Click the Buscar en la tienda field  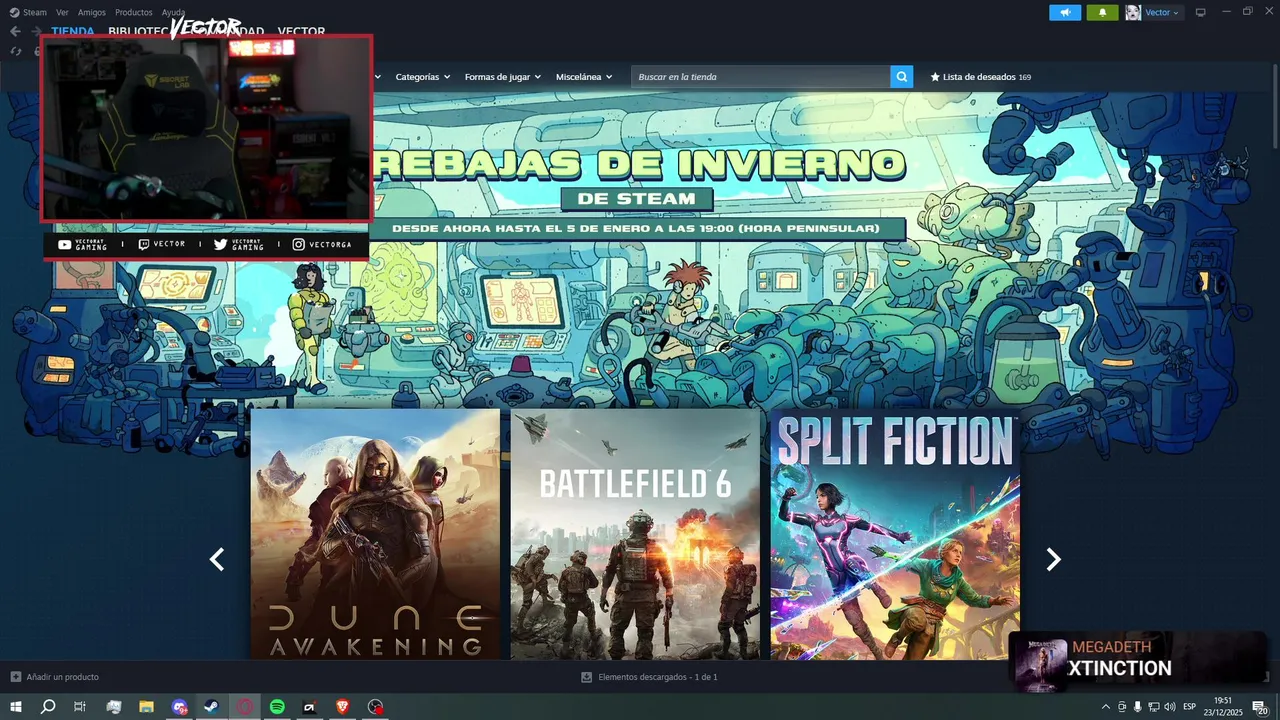click(x=760, y=77)
